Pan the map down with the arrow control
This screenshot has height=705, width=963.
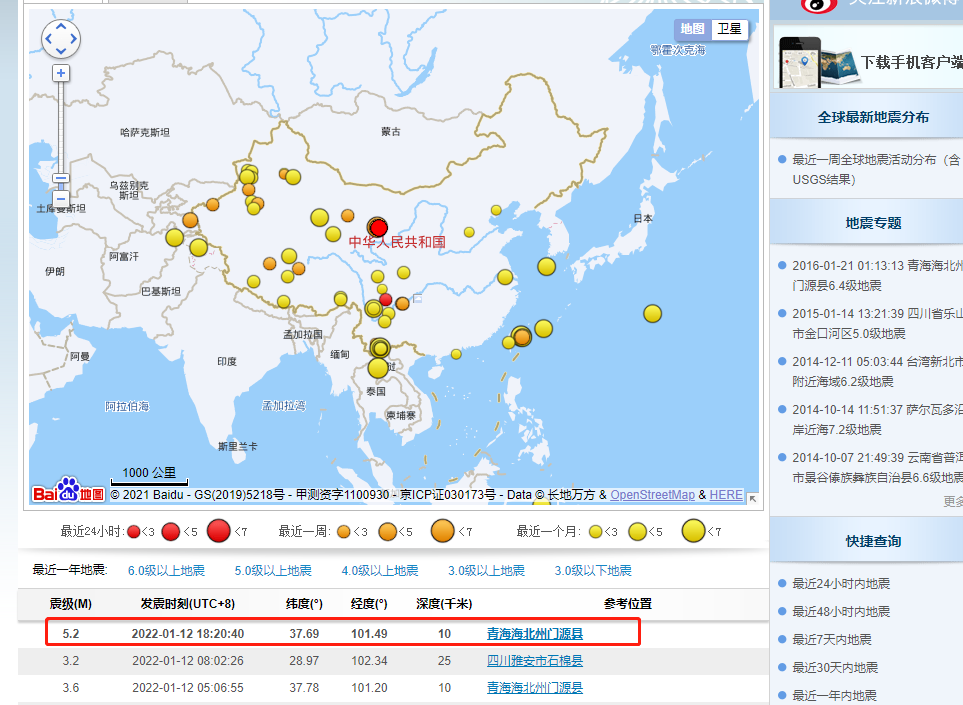pyautogui.click(x=61, y=51)
